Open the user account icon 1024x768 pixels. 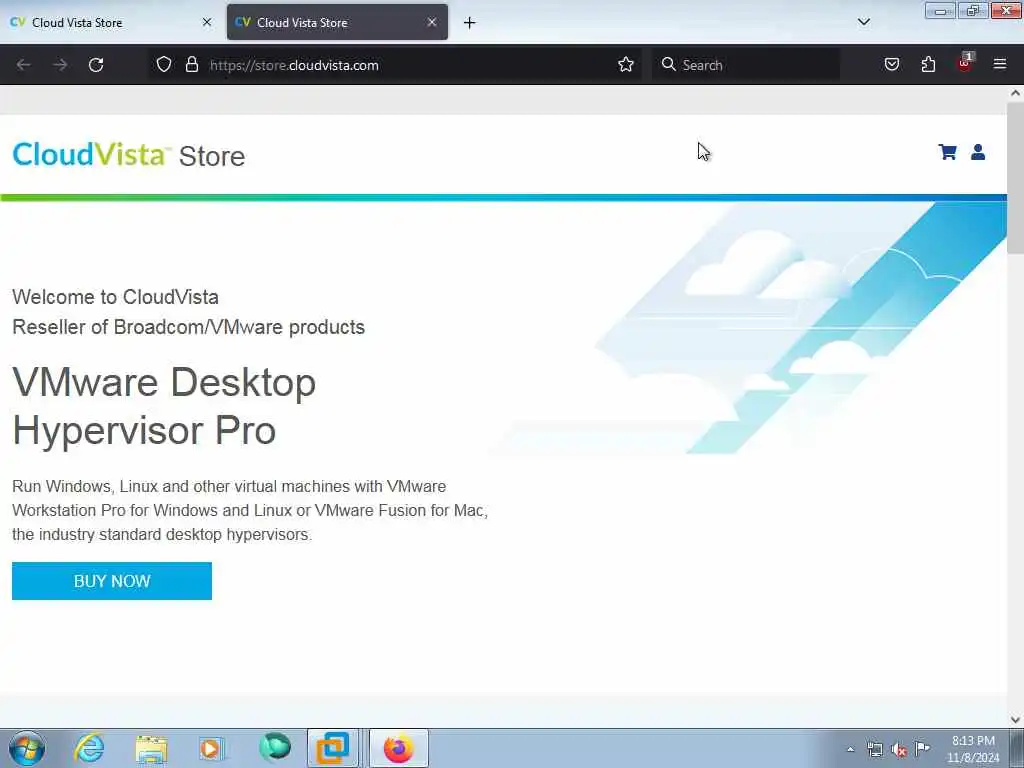(978, 152)
